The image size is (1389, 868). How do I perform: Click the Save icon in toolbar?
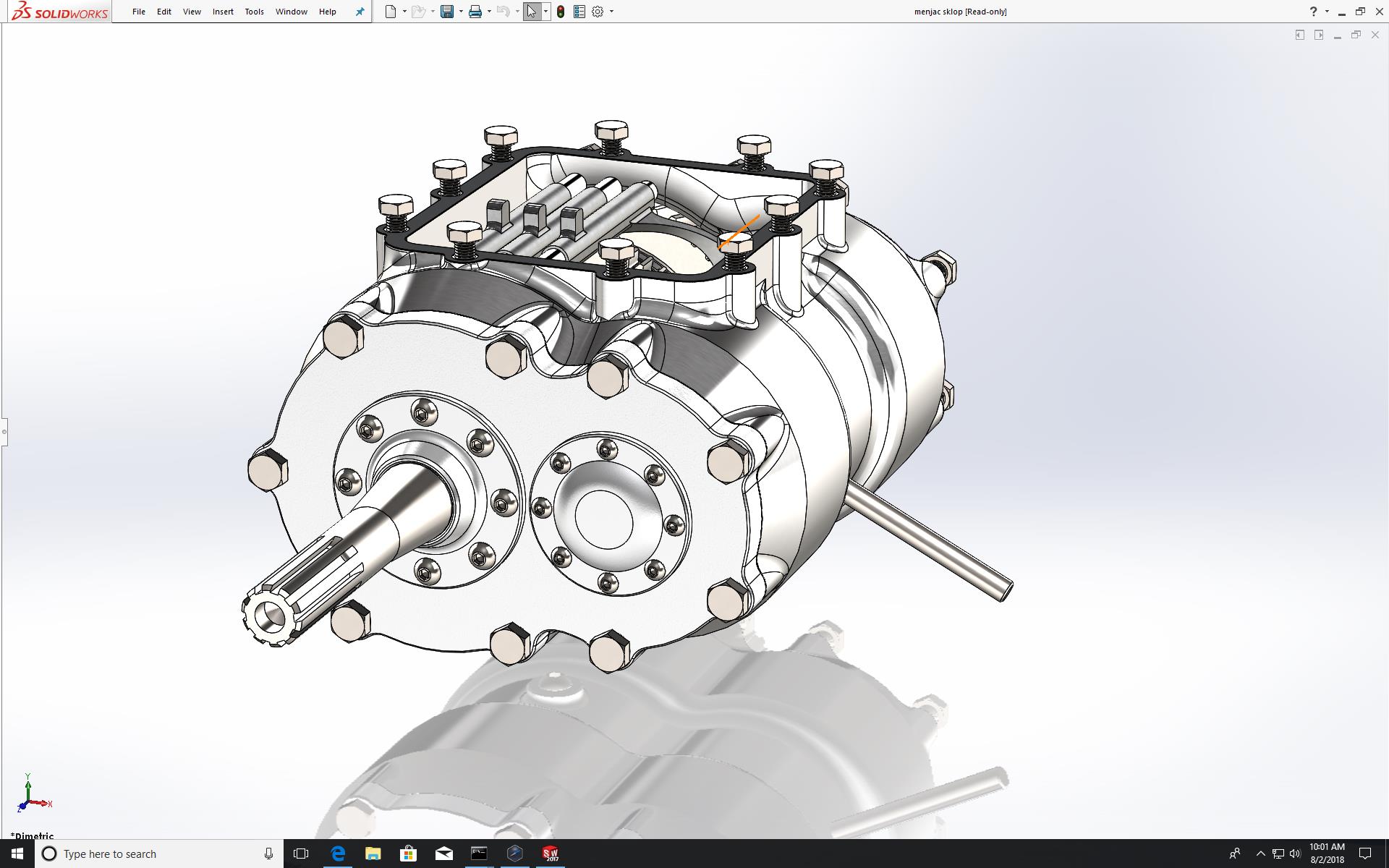[447, 12]
